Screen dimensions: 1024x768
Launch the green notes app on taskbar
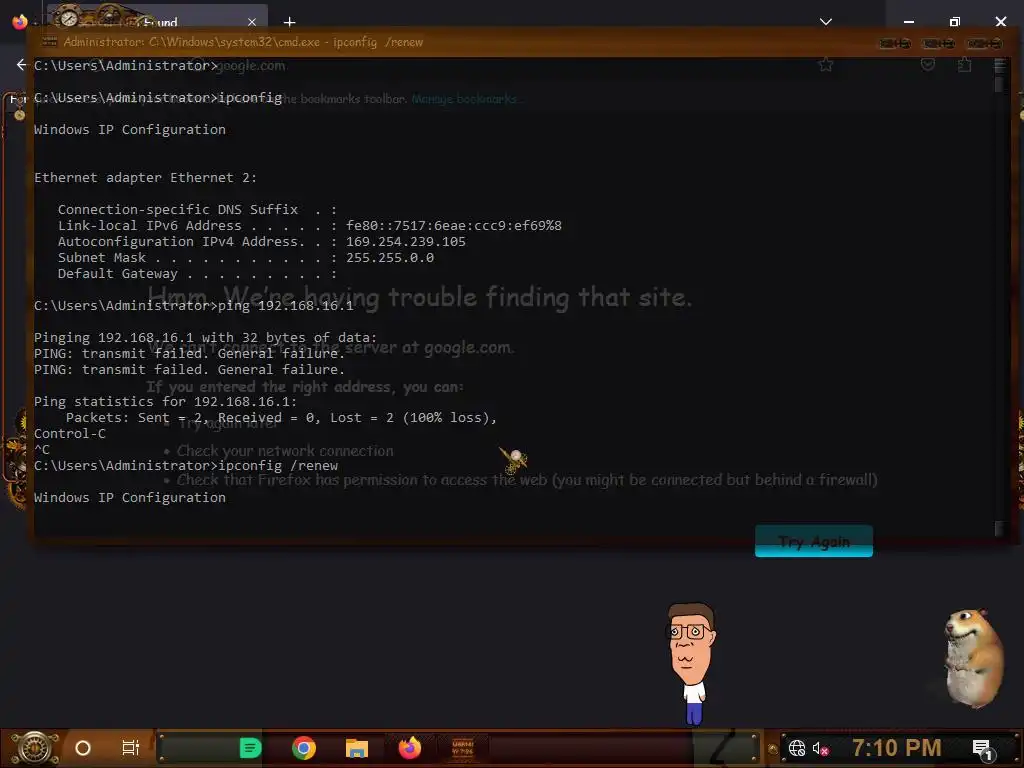point(250,748)
